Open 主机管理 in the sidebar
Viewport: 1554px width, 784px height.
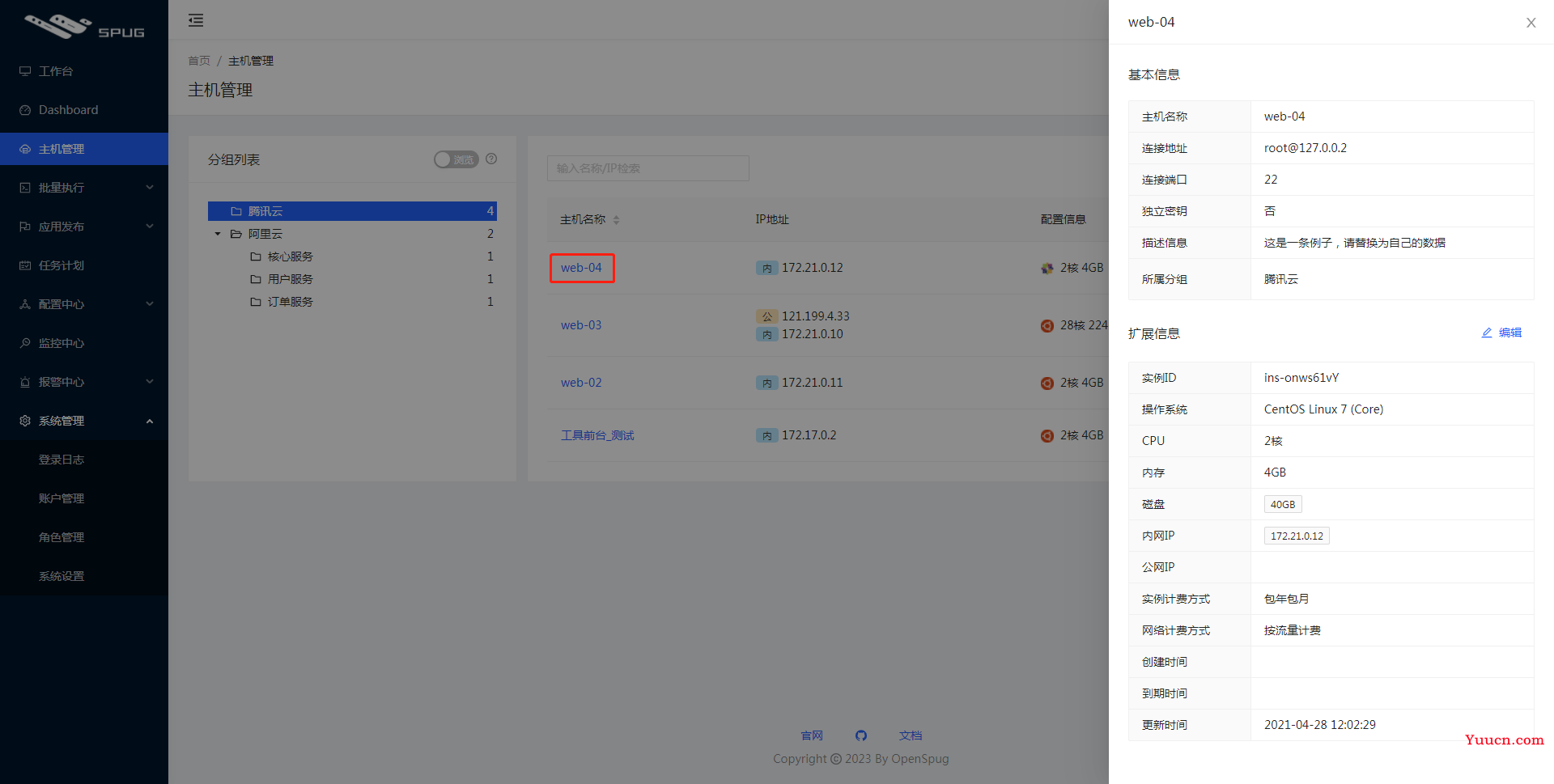click(x=84, y=149)
